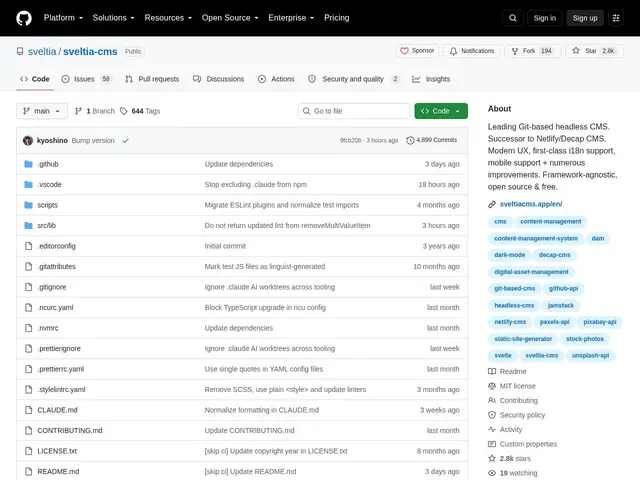Click the watching eye icon
Image resolution: width=640 pixels, height=480 pixels.
tap(492, 473)
